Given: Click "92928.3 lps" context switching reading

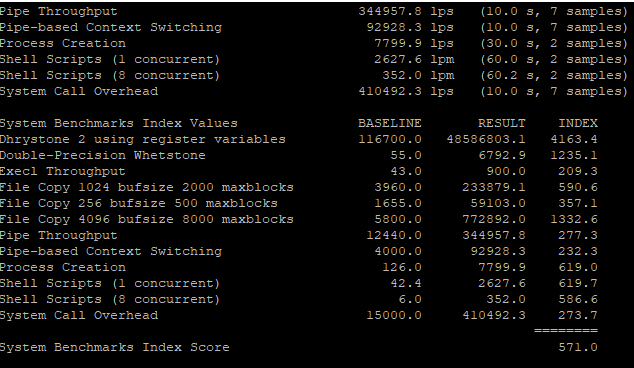Looking at the screenshot, I should (410, 27).
